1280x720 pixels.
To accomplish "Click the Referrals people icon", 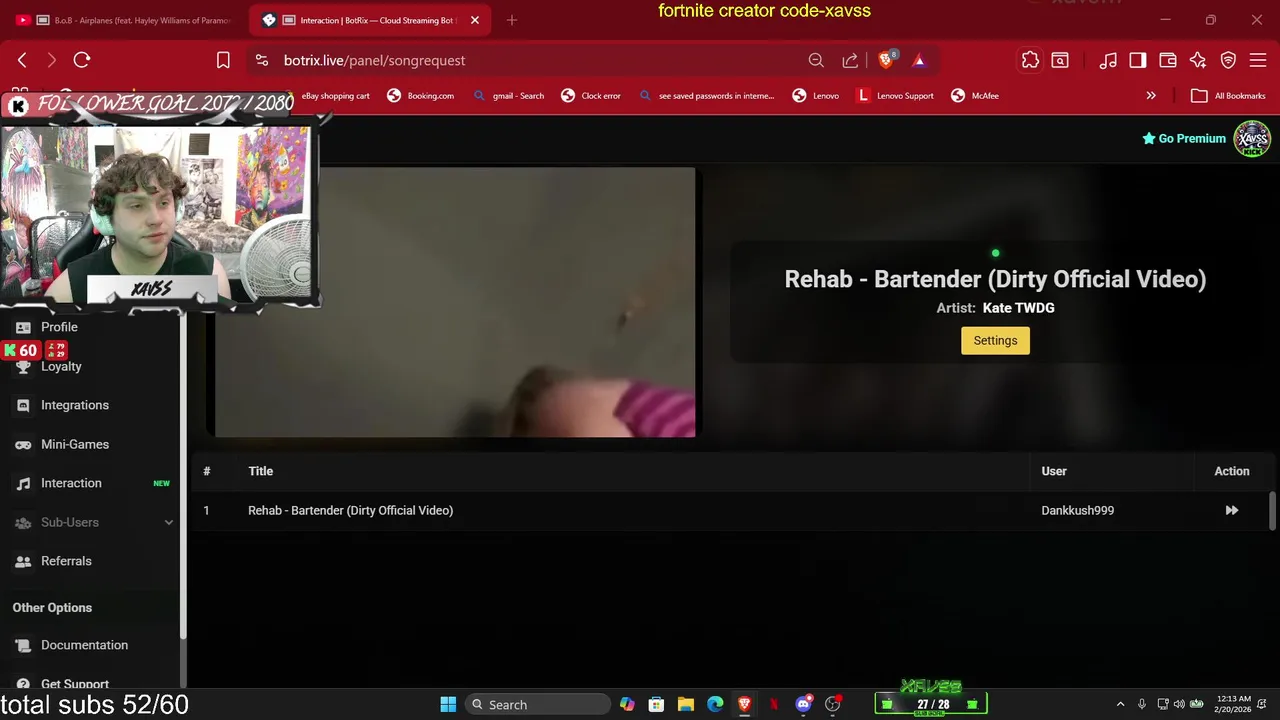I will pyautogui.click(x=23, y=561).
